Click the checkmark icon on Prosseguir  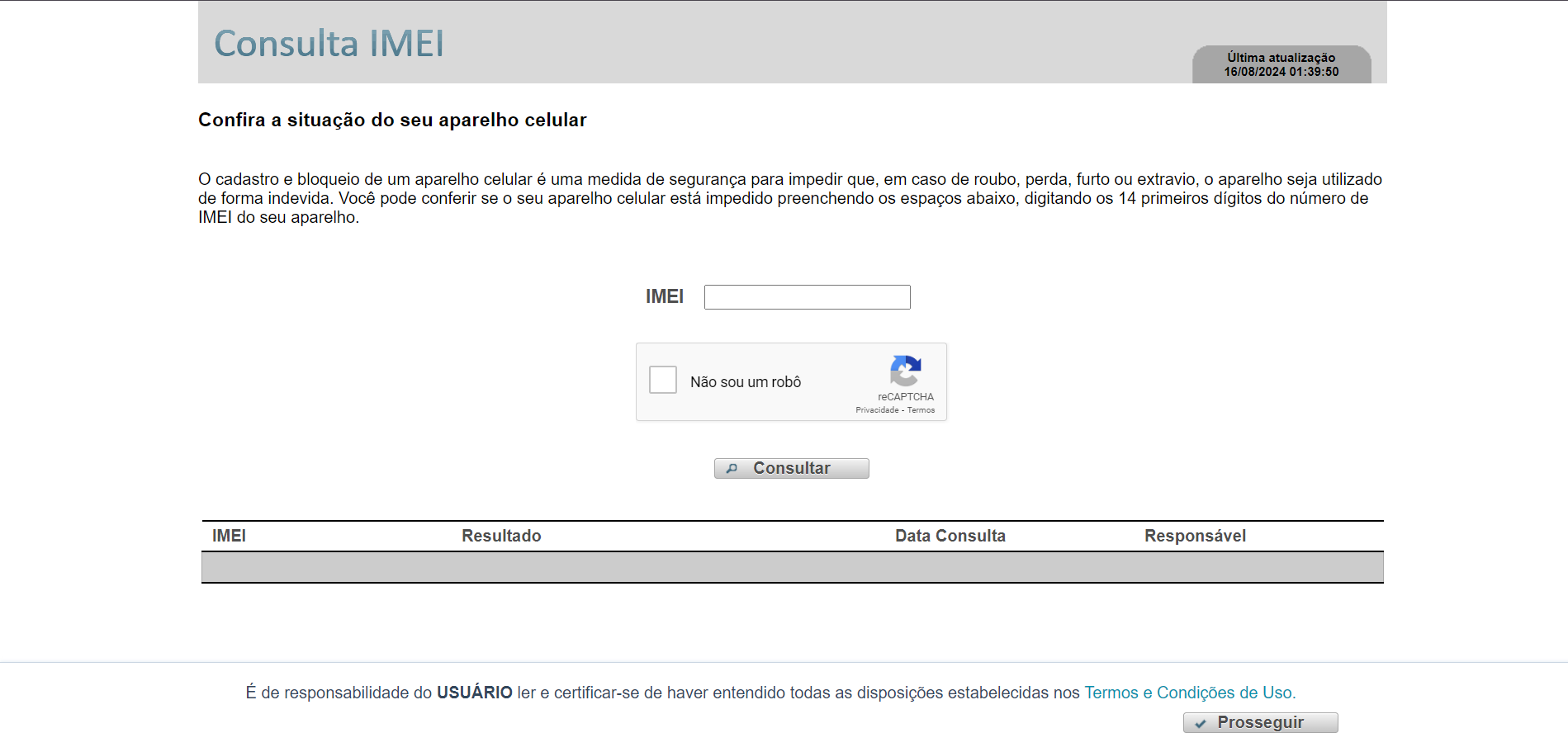1201,723
